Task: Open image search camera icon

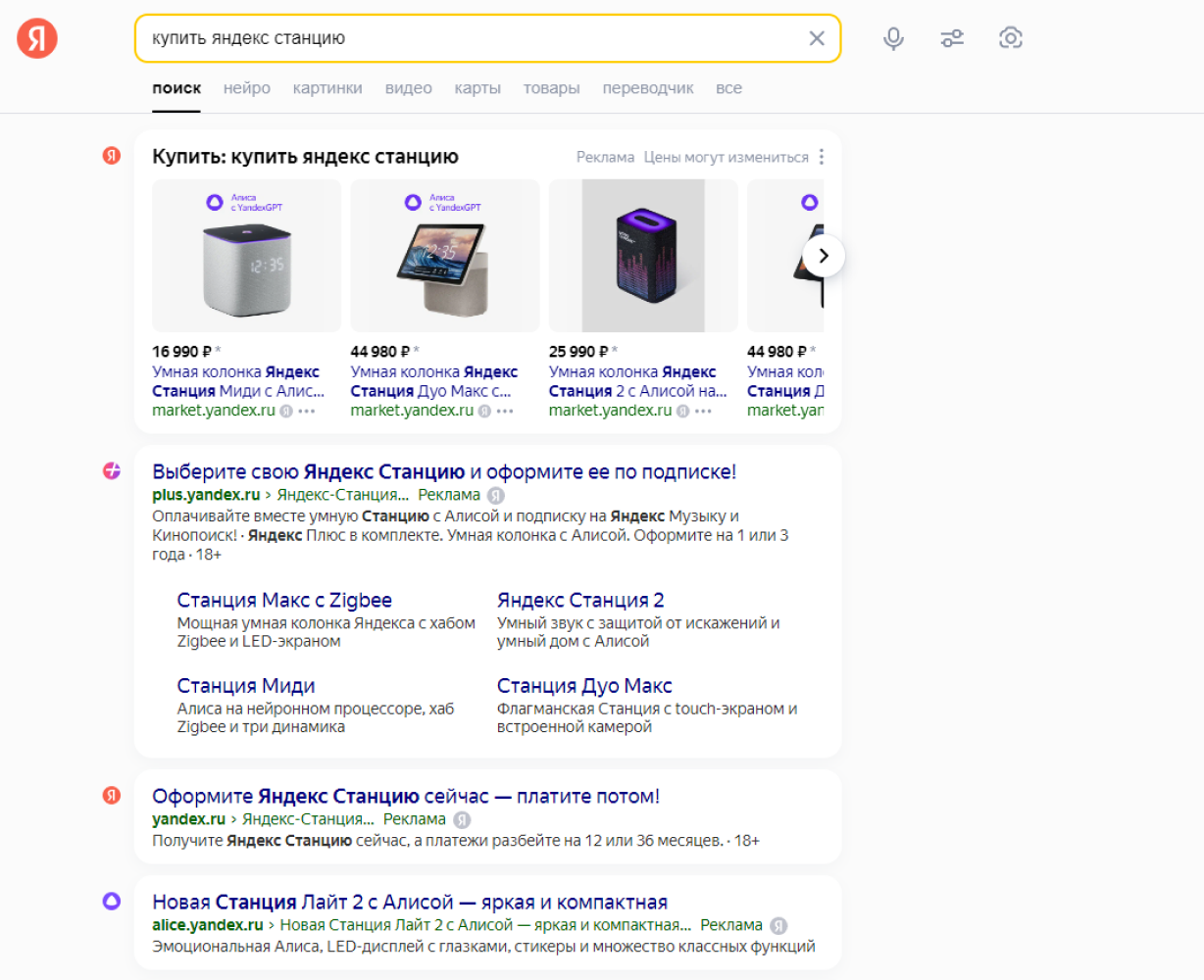Action: [1011, 38]
